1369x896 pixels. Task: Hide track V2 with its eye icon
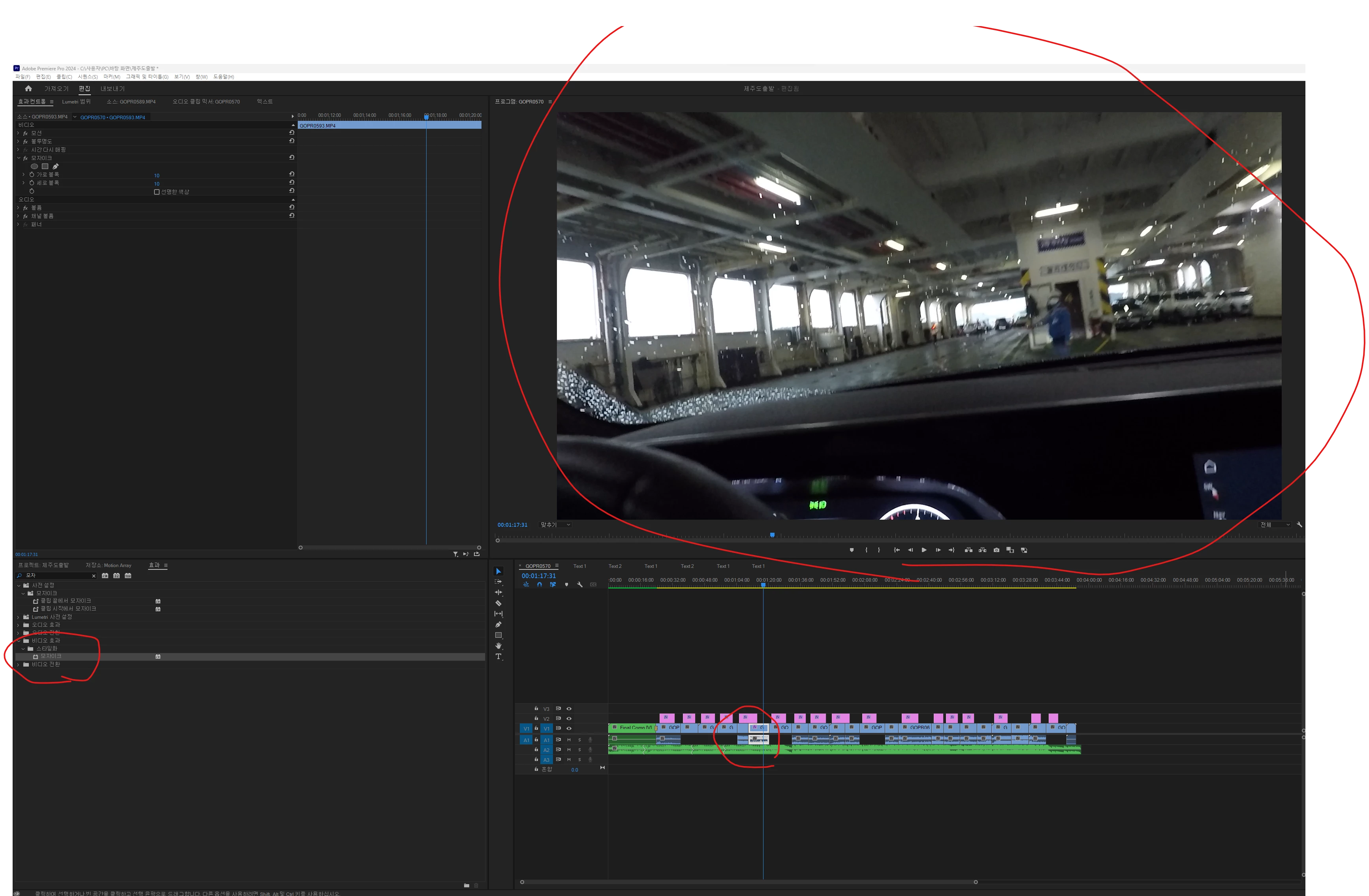pos(569,718)
